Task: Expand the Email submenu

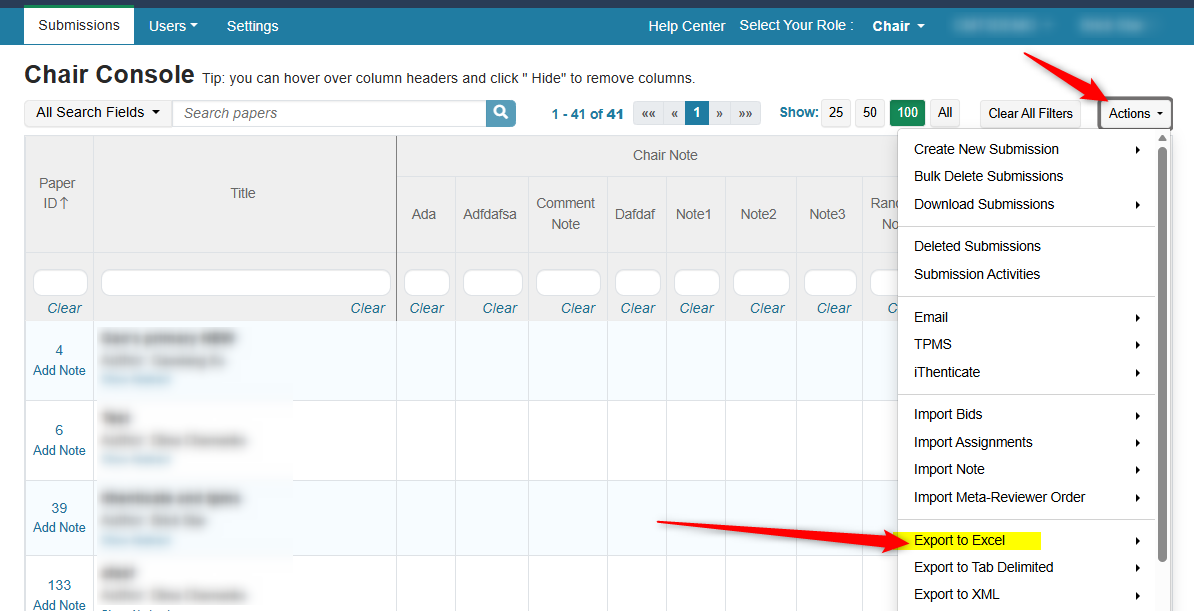Action: coord(1027,317)
